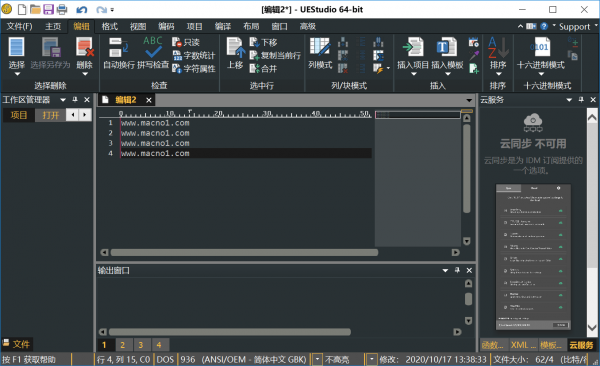Duplicate line with 复制当前行

coord(275,56)
